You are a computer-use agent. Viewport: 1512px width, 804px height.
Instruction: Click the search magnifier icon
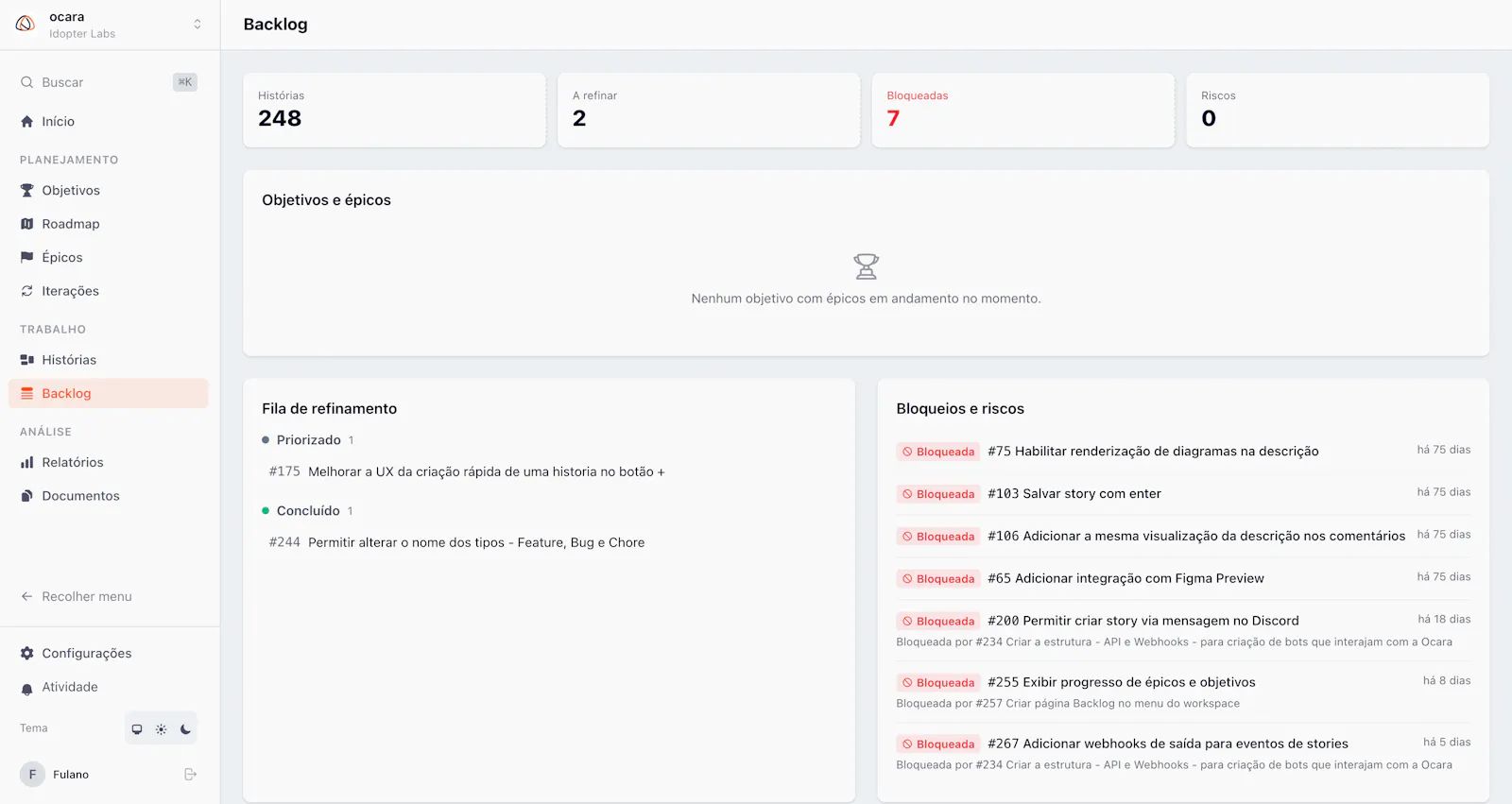[x=26, y=82]
